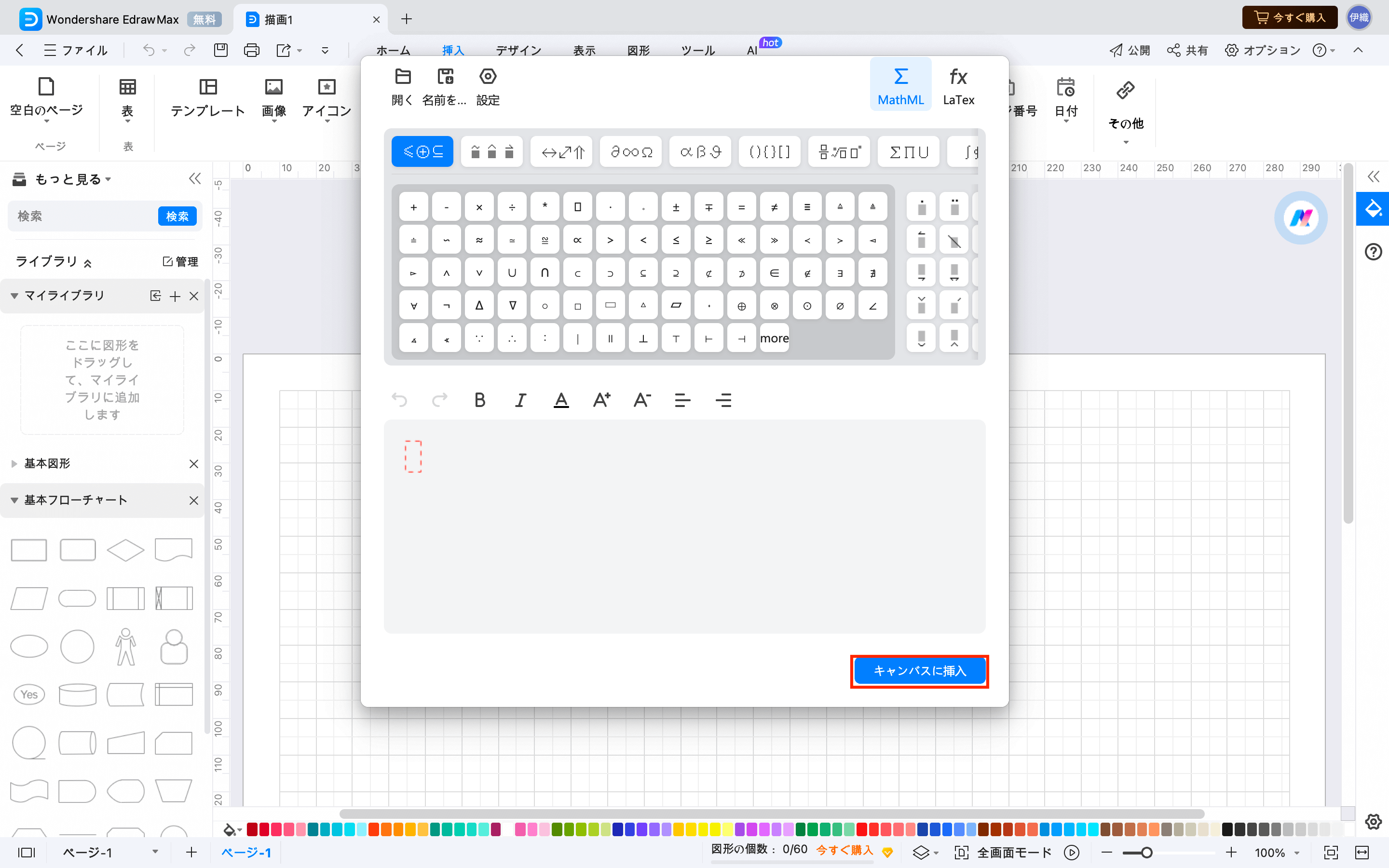Open the 日付 date dropdown
Viewport: 1389px width, 868px height.
1066,99
